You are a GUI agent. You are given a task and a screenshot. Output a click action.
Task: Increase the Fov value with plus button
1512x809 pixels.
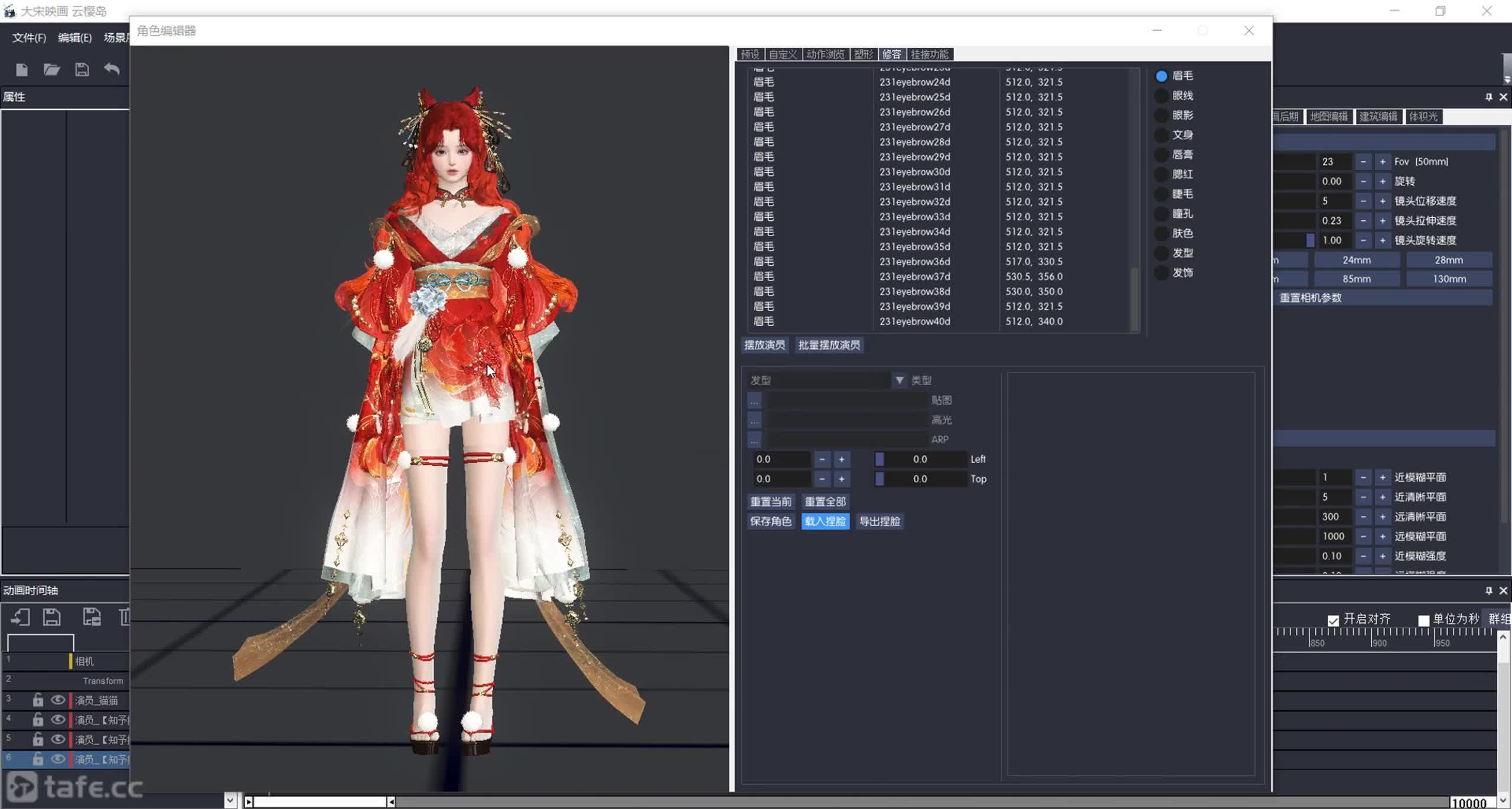pyautogui.click(x=1383, y=162)
